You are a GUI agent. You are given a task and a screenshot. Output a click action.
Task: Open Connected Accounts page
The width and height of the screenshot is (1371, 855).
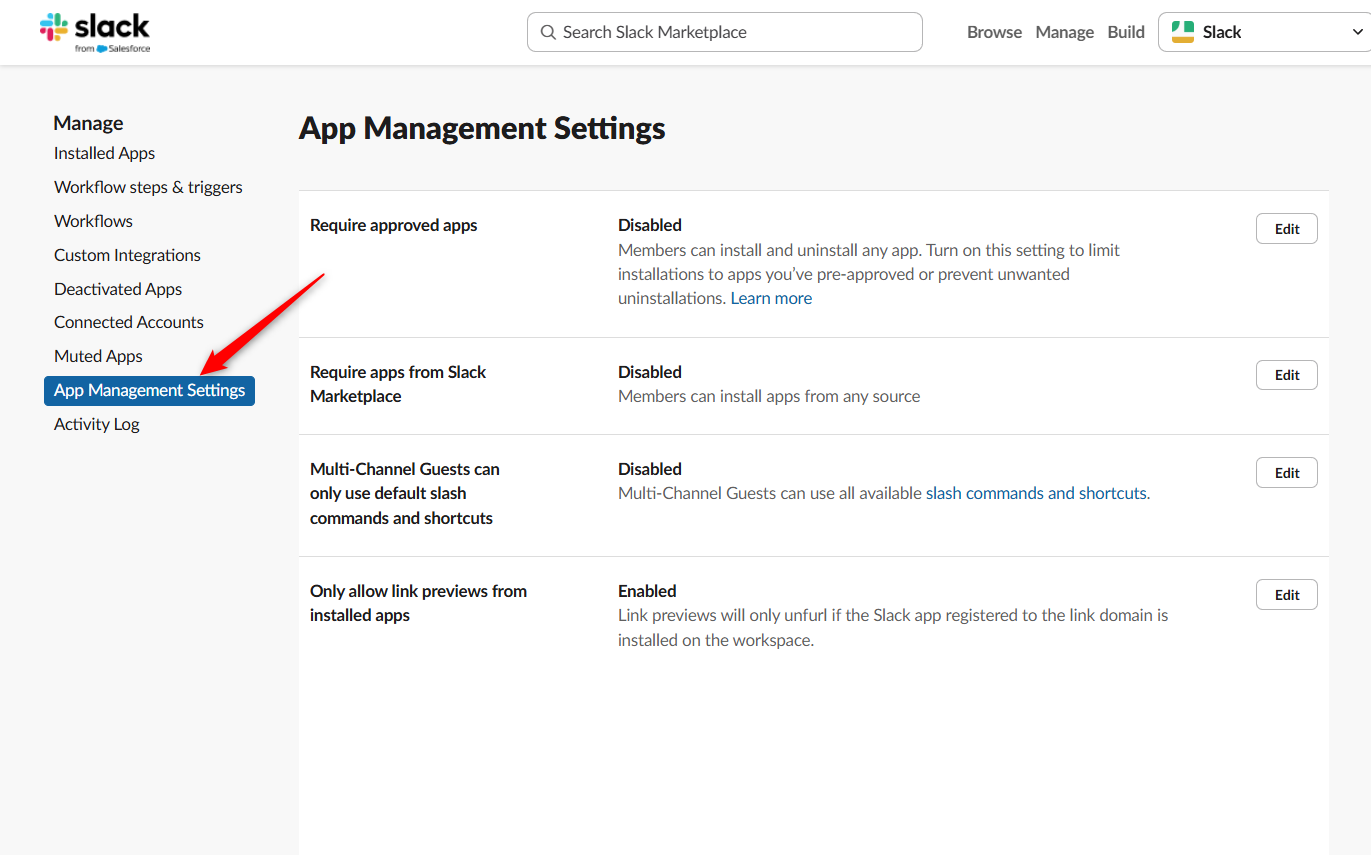(129, 322)
